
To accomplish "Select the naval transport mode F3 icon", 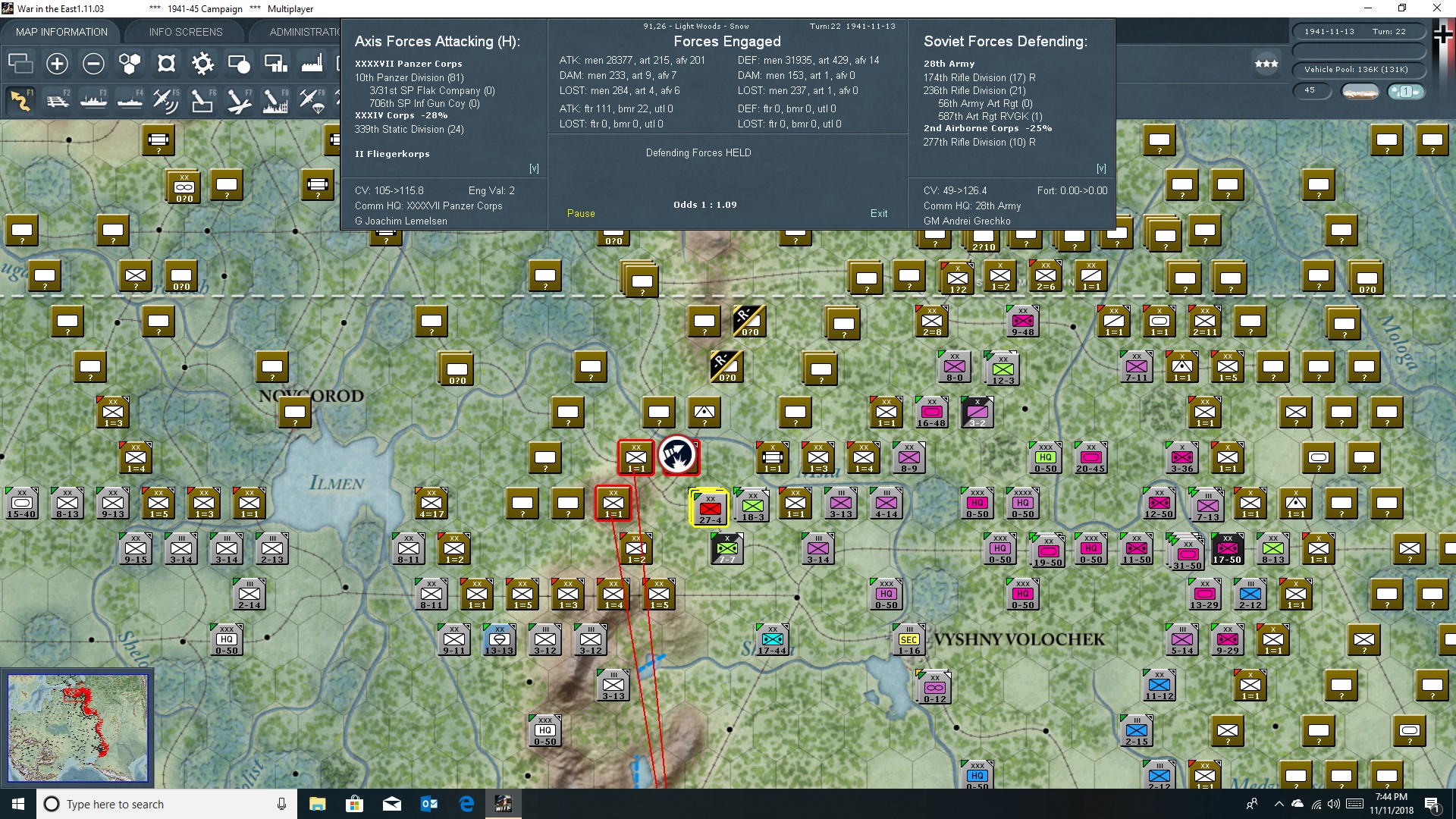I will [x=93, y=100].
